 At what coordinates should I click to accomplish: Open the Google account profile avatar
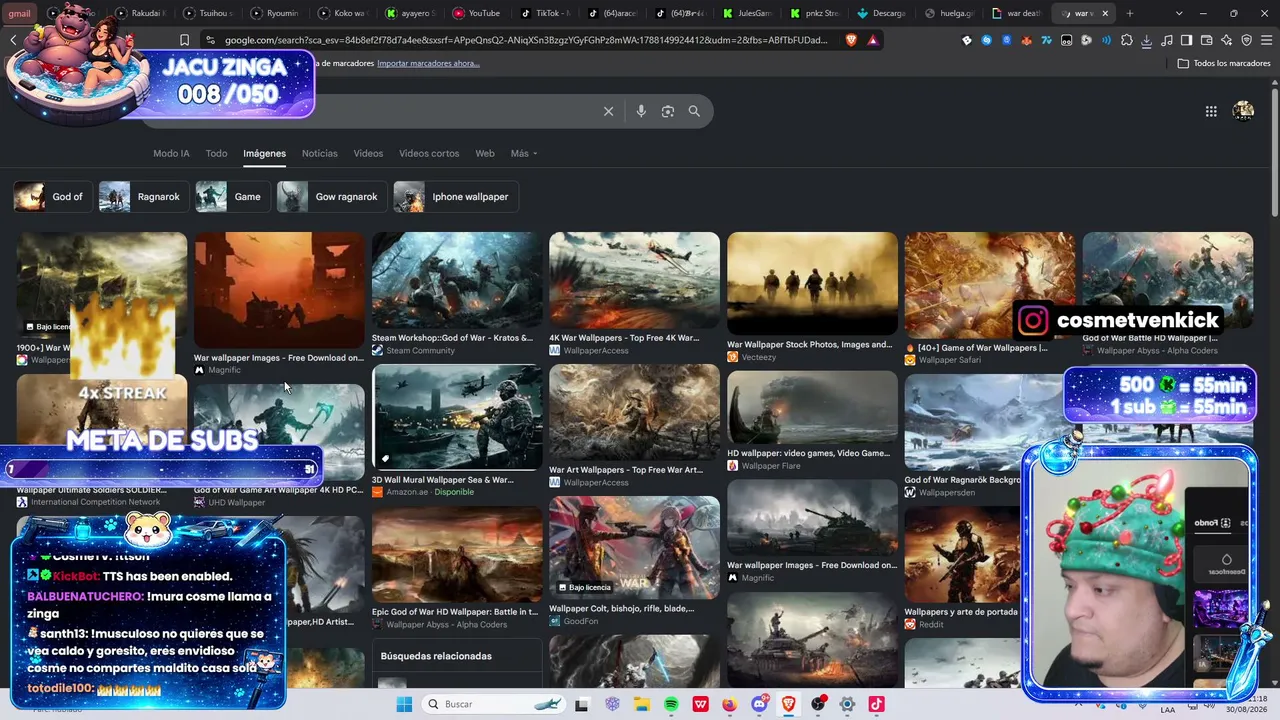click(1243, 111)
